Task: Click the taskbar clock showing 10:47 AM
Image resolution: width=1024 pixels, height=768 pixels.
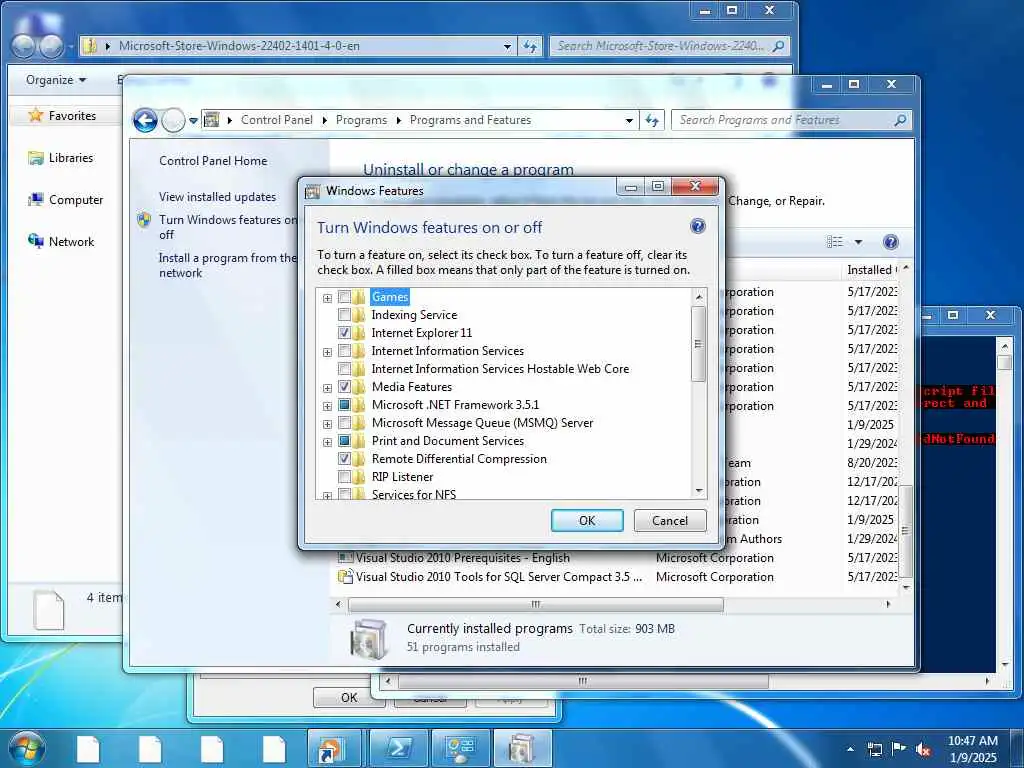Action: pyautogui.click(x=972, y=749)
